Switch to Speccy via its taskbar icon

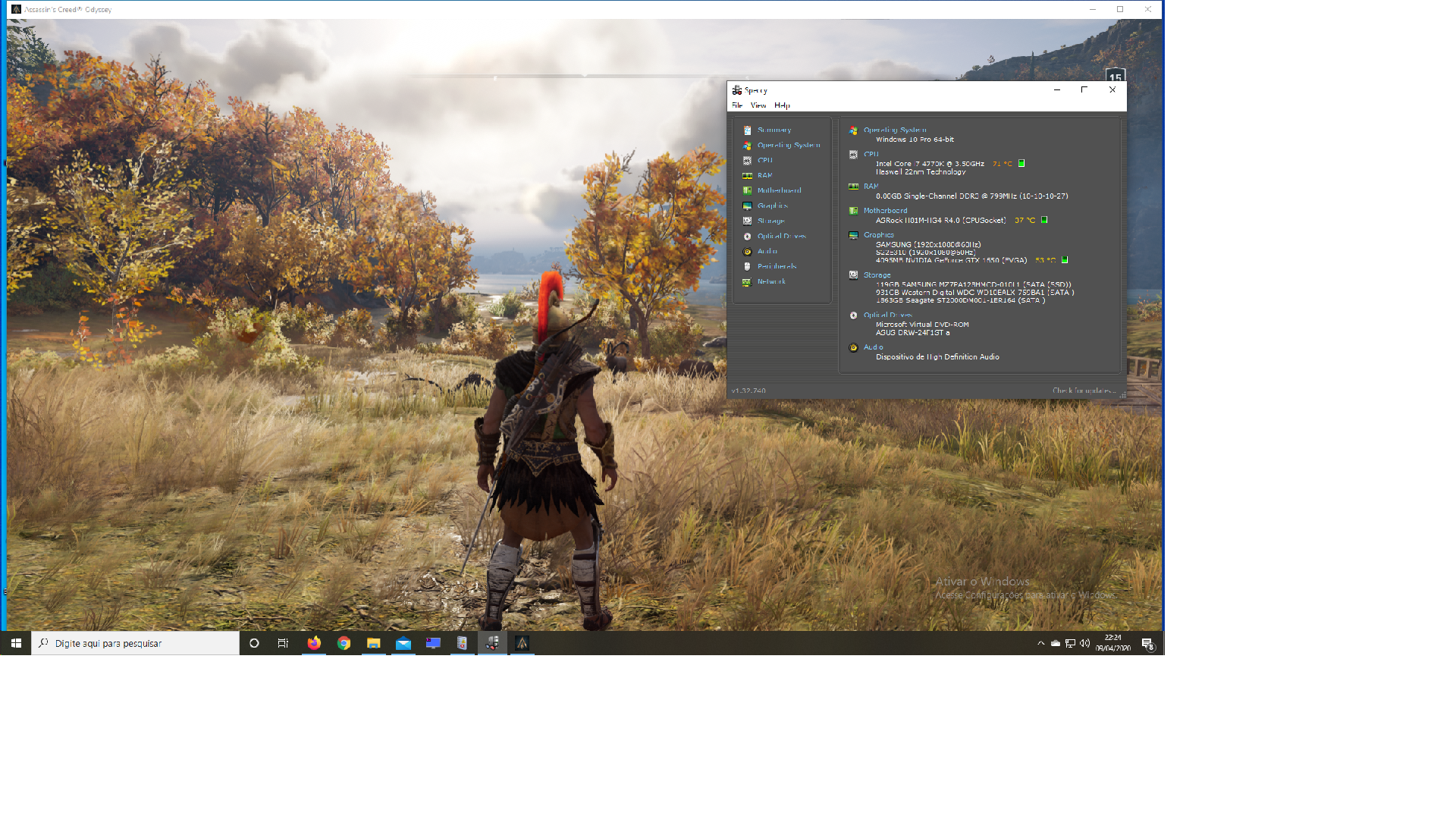coord(492,643)
